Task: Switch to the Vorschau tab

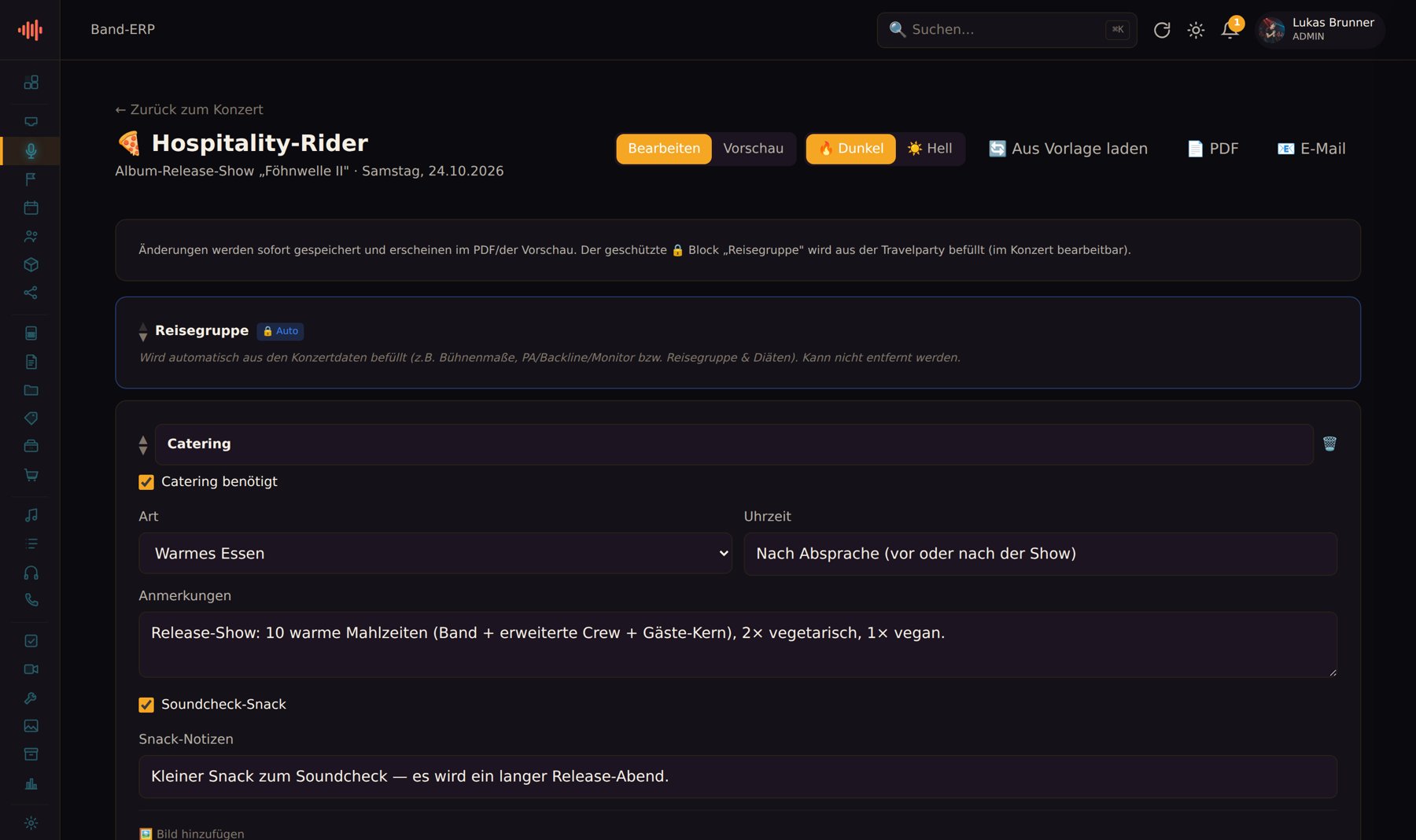Action: click(753, 149)
